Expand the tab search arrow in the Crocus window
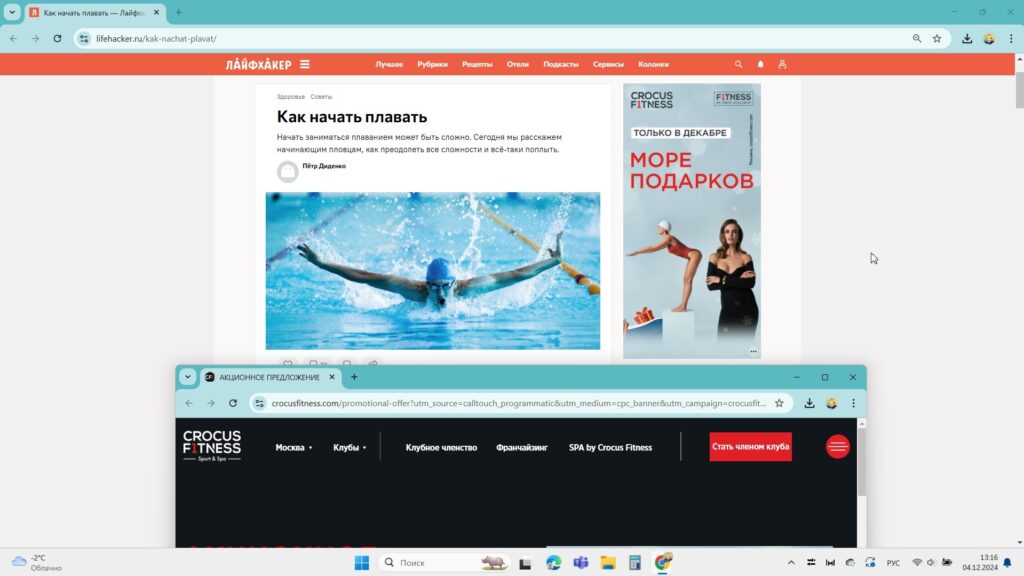Screen dimensions: 1024x576 tap(188, 377)
